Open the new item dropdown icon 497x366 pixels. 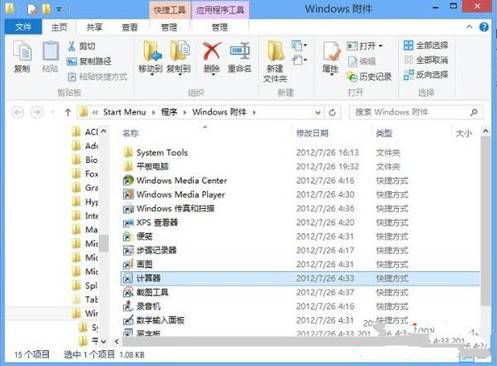coord(299,45)
